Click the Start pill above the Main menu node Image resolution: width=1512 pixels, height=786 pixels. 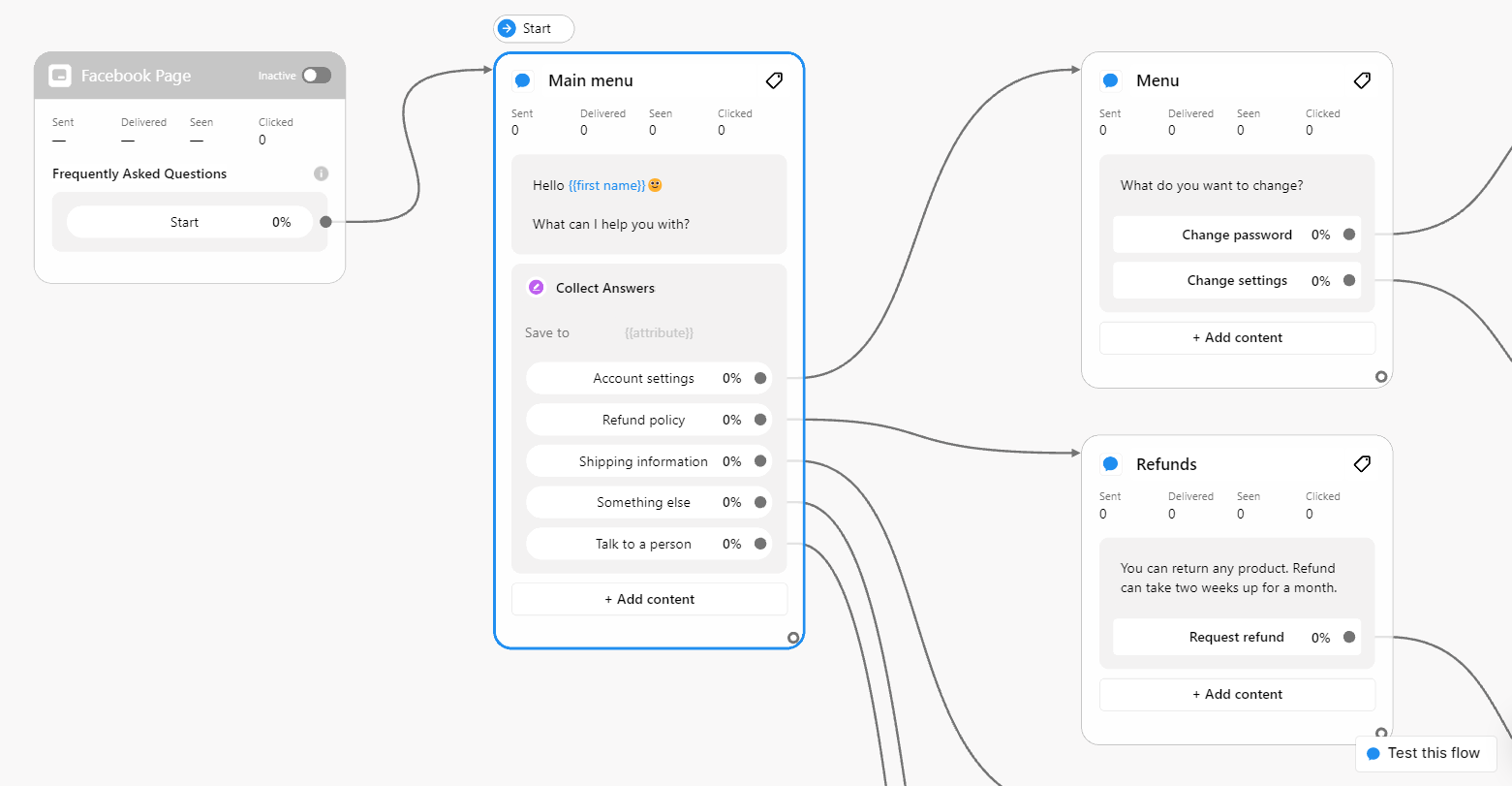tap(533, 28)
